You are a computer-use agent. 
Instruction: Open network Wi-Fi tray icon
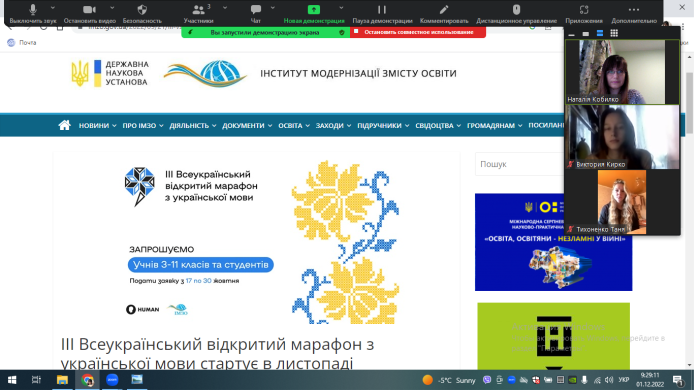[597, 380]
